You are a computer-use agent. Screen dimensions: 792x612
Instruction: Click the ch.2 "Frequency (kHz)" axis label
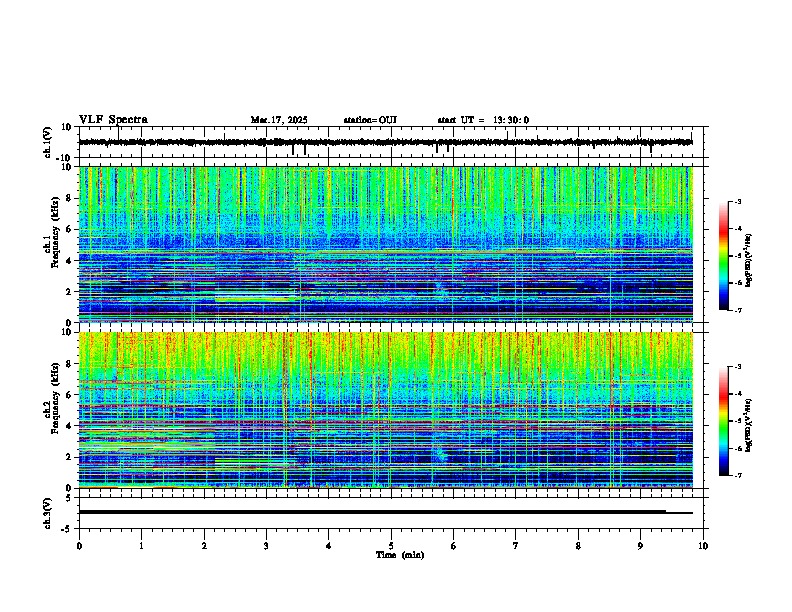(55, 398)
